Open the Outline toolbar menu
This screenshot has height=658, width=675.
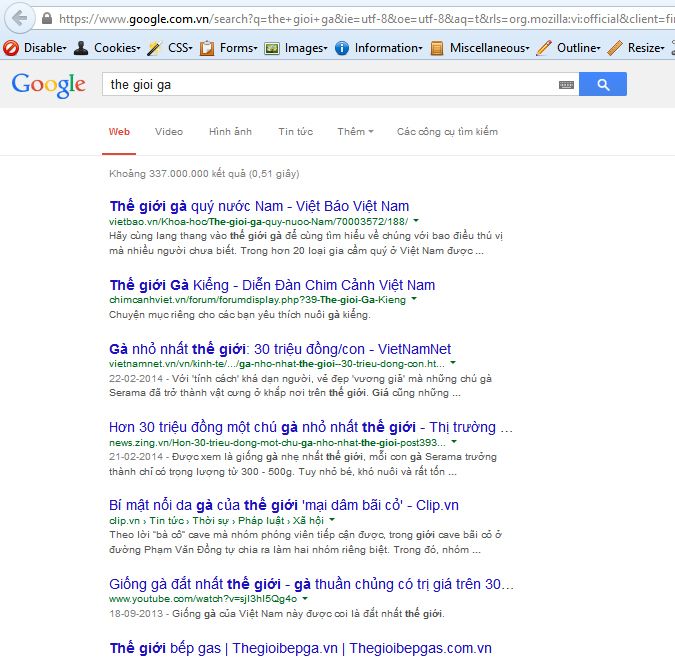point(569,48)
